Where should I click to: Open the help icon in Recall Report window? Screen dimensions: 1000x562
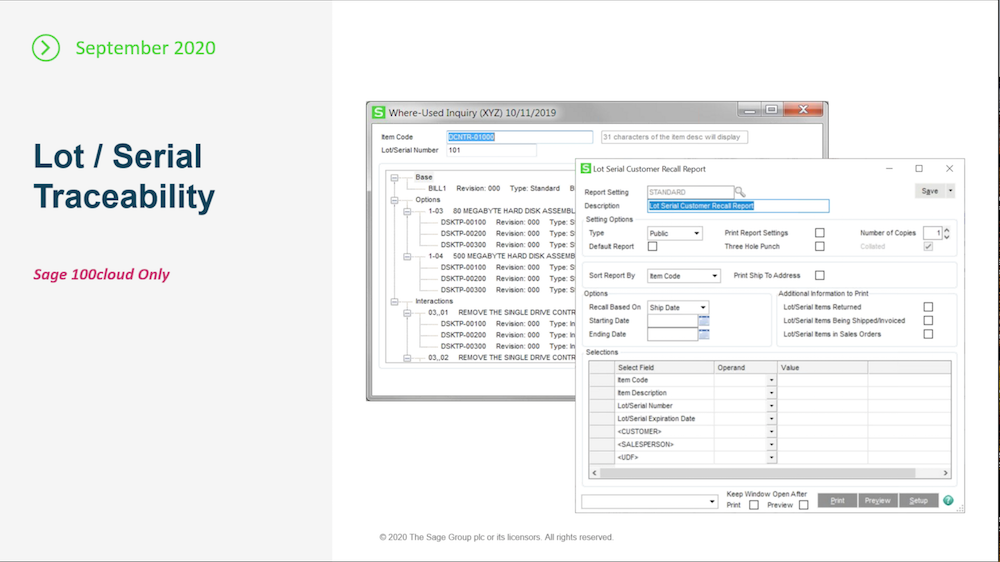948,501
